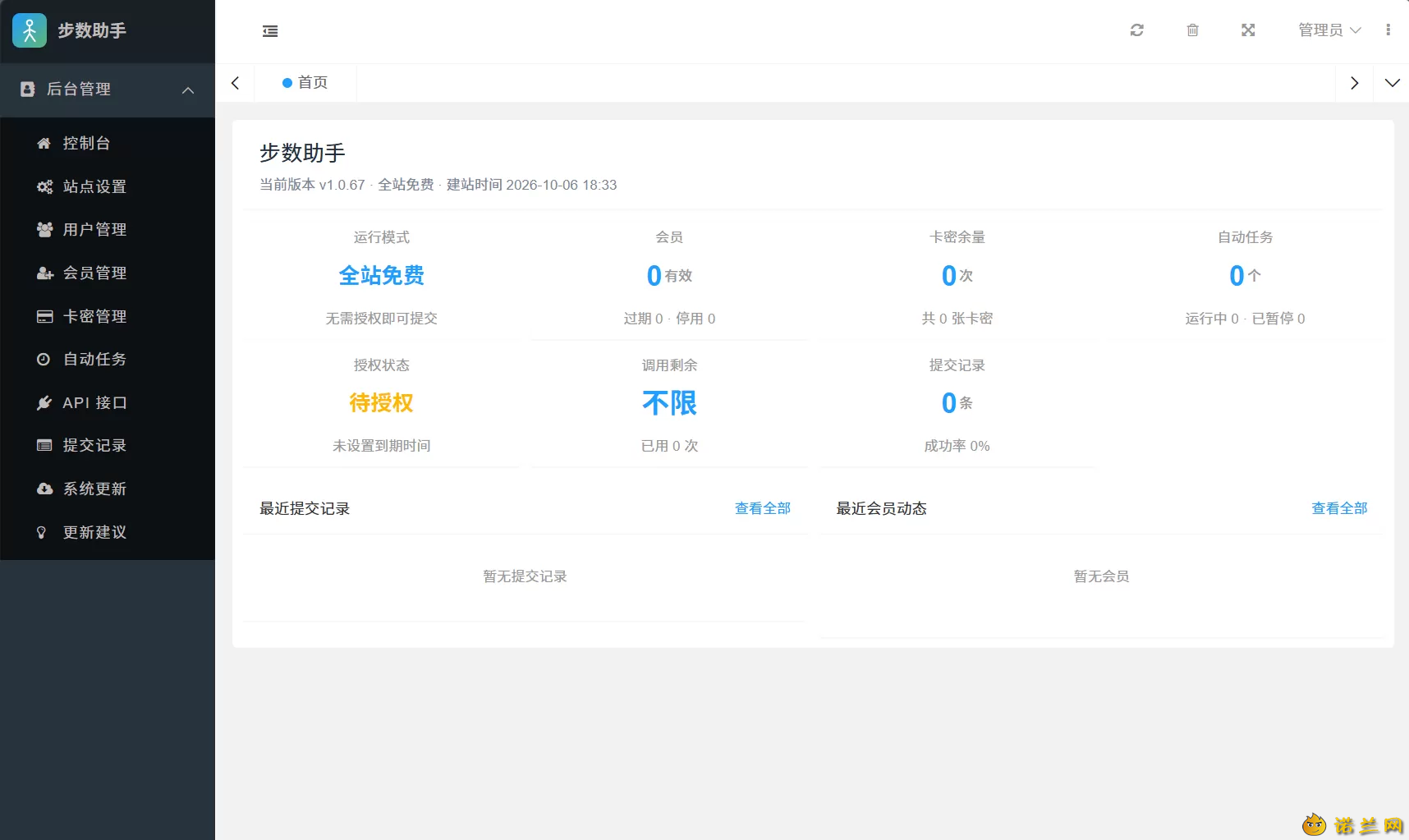The height and width of the screenshot is (840, 1409).
Task: Open the vertical three-dot more menu
Action: click(x=1388, y=30)
